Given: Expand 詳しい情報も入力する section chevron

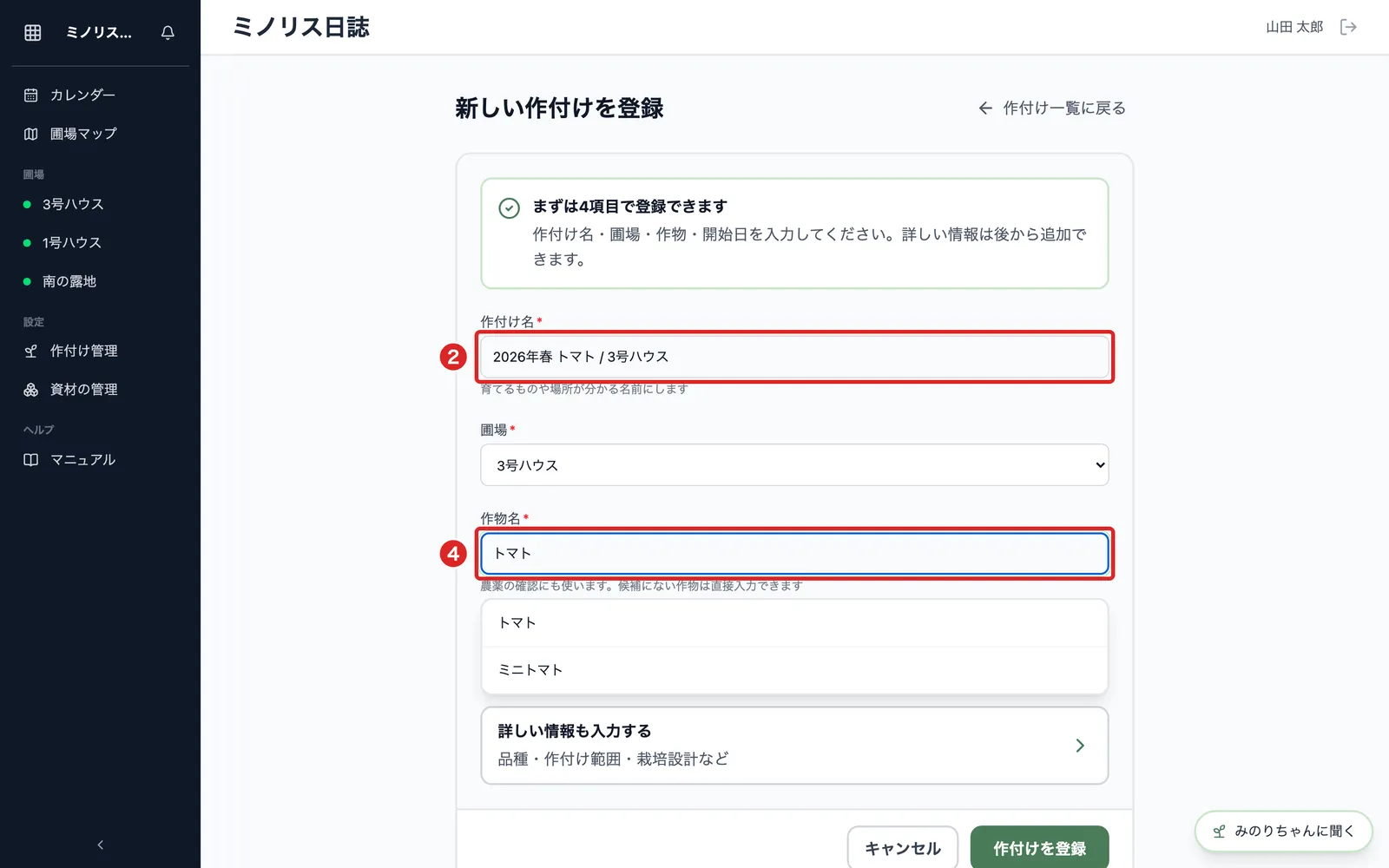Looking at the screenshot, I should click(x=1080, y=746).
